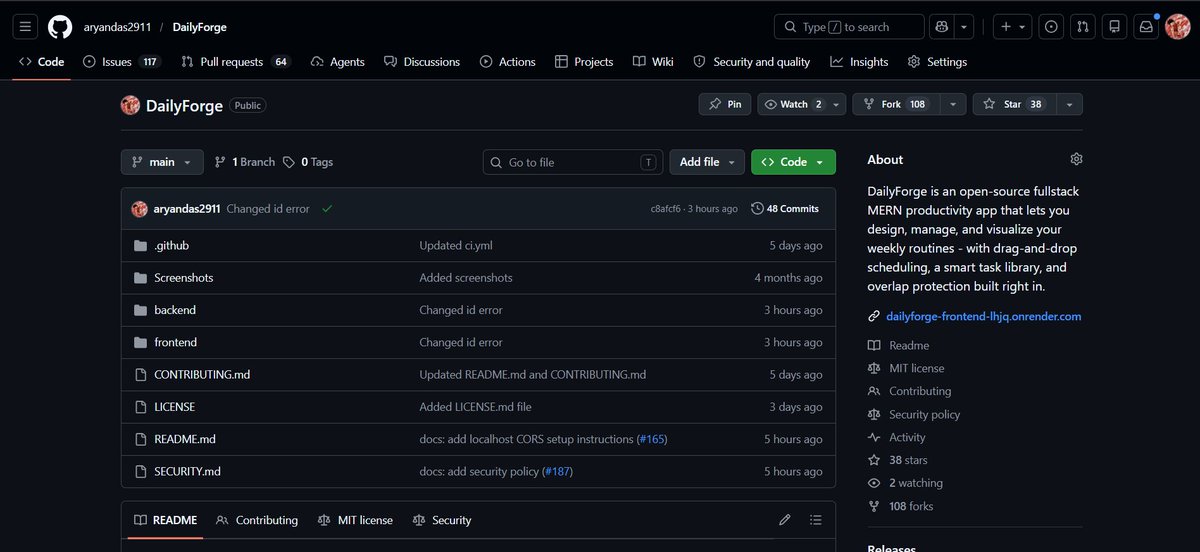Star the DailyForge repository

1013,104
